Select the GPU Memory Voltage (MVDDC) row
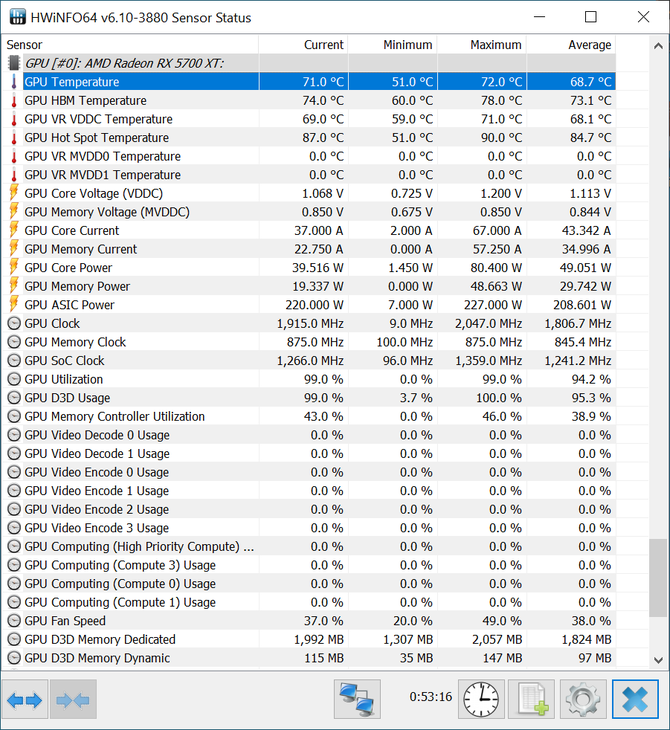The image size is (670, 730). pyautogui.click(x=309, y=212)
